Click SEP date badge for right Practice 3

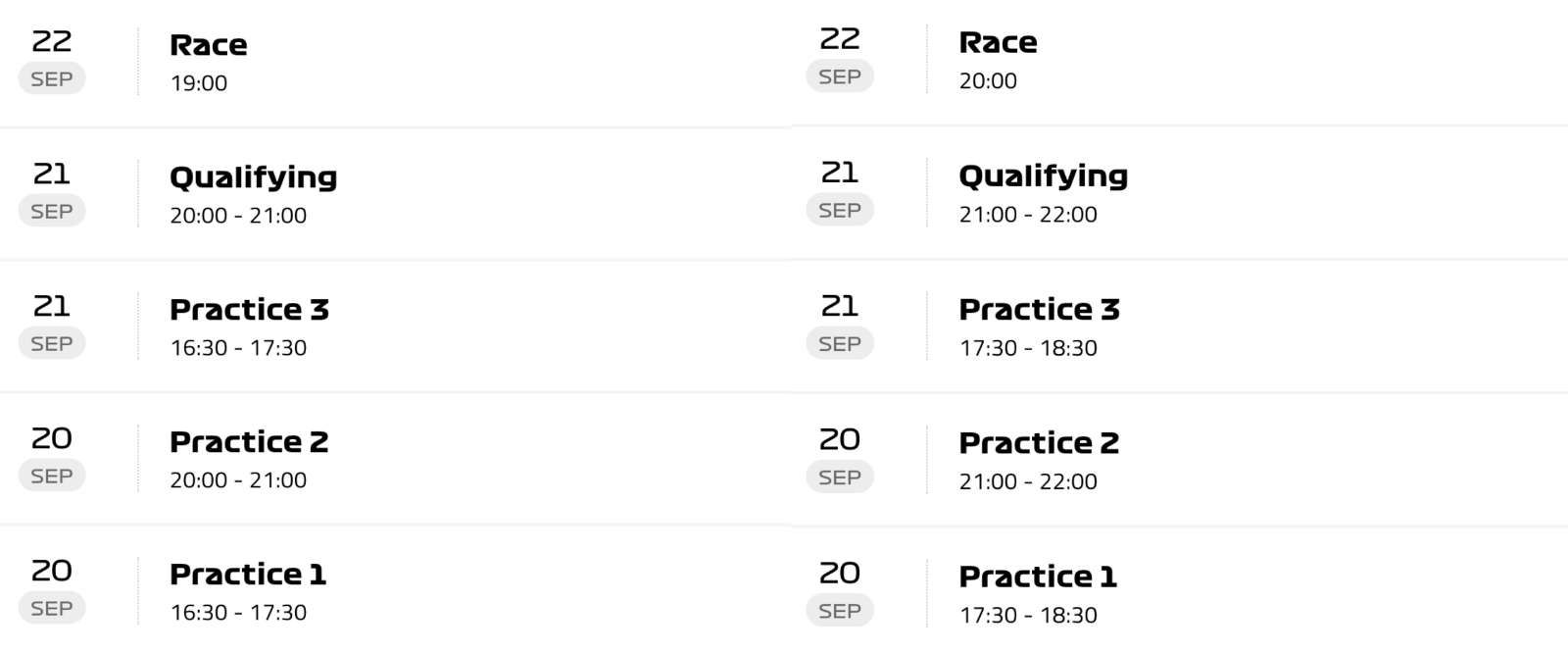tap(840, 343)
